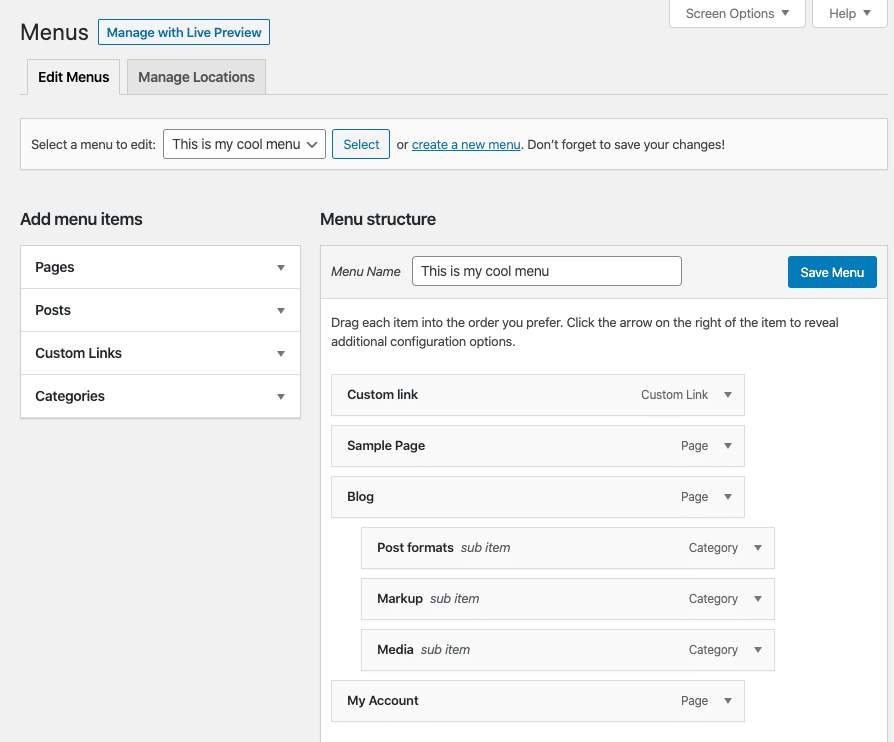This screenshot has height=742, width=894.
Task: Expand the My Account item settings
Action: tap(729, 701)
